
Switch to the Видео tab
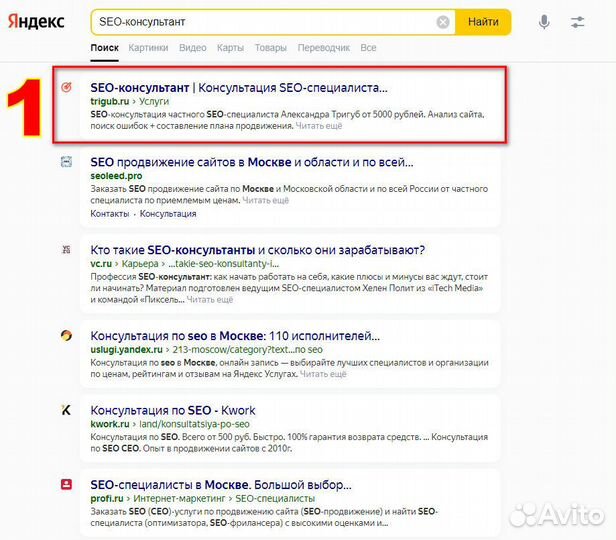click(192, 48)
